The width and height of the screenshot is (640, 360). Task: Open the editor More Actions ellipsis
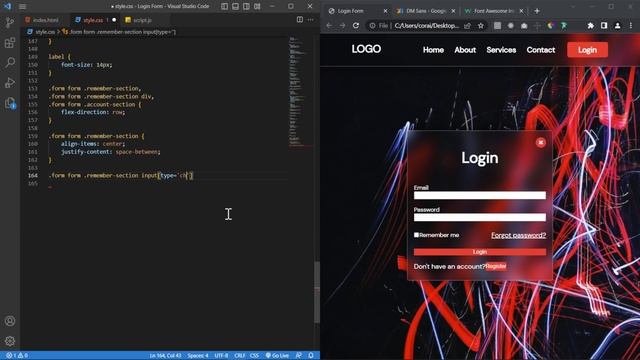tap(311, 20)
